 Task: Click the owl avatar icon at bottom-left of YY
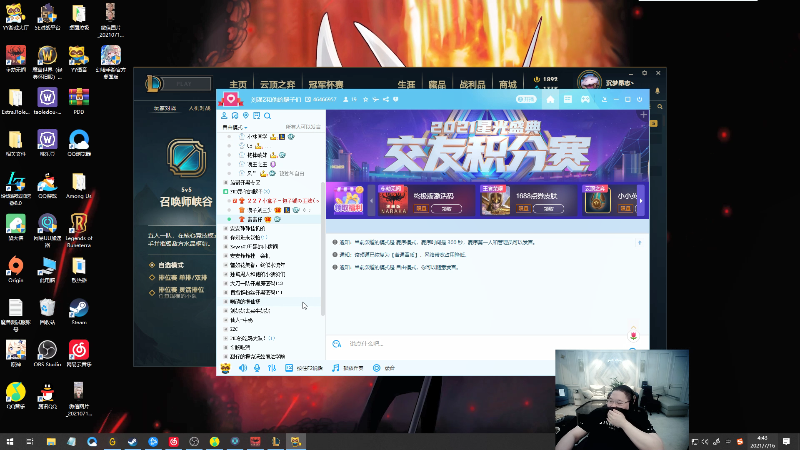click(x=226, y=368)
